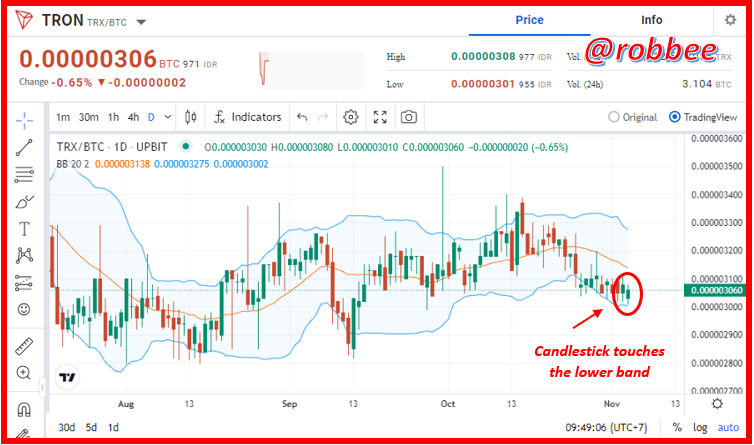Open the emoji icons tool
Image resolution: width=754 pixels, height=445 pixels.
point(24,309)
